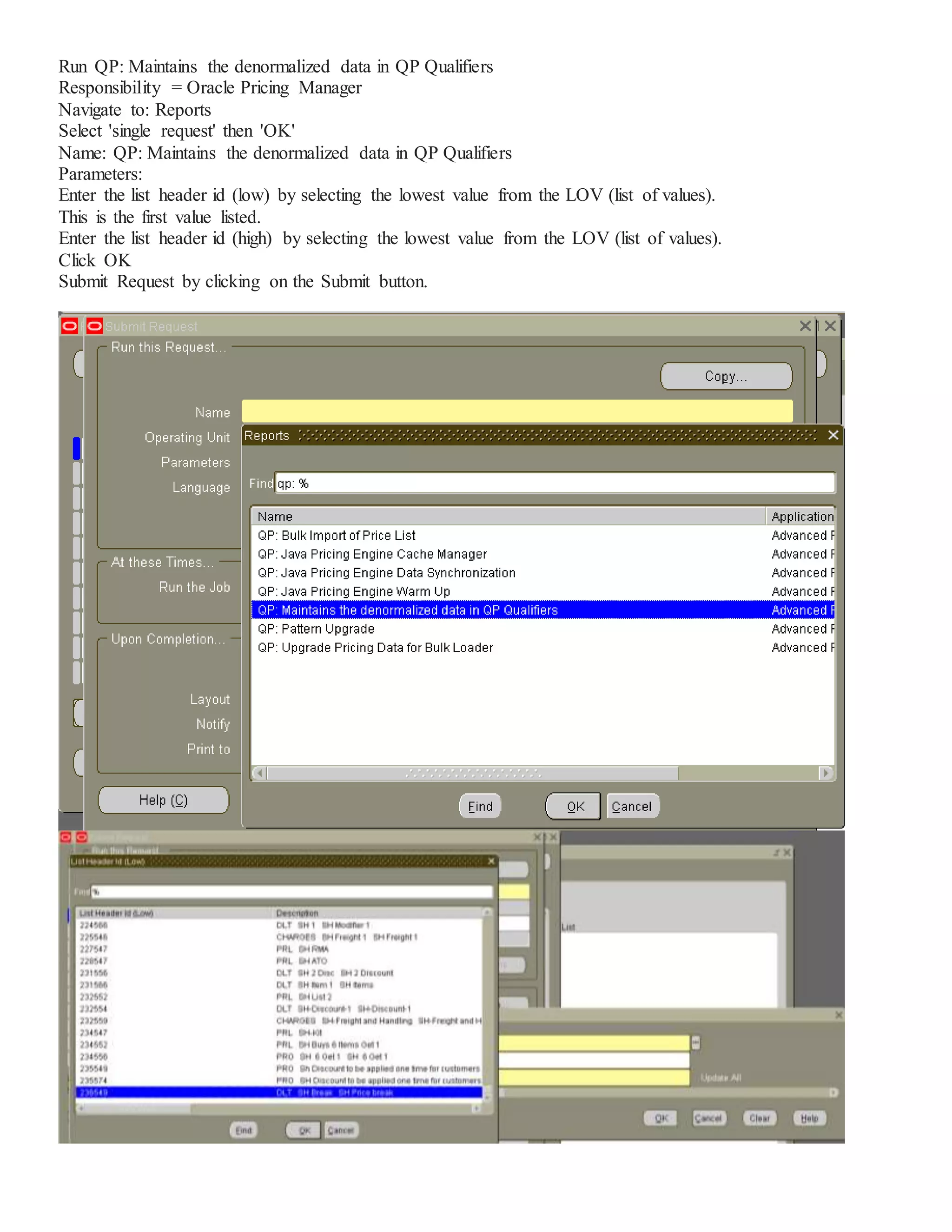The height and width of the screenshot is (1232, 952).
Task: Click Cancel in the Parameters window
Action: (708, 1118)
